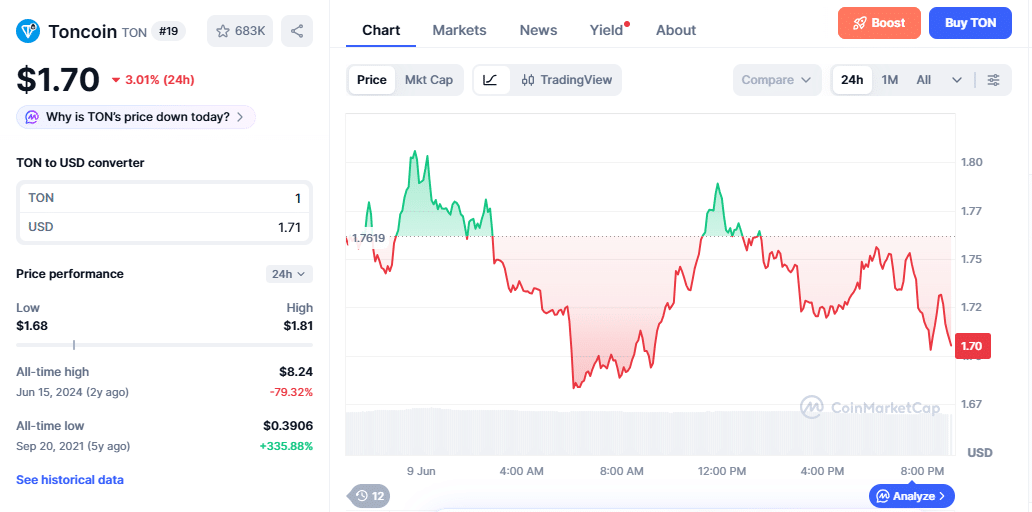This screenshot has height=512, width=1032.
Task: Click the $1.68 low price value
Action: click(x=32, y=326)
